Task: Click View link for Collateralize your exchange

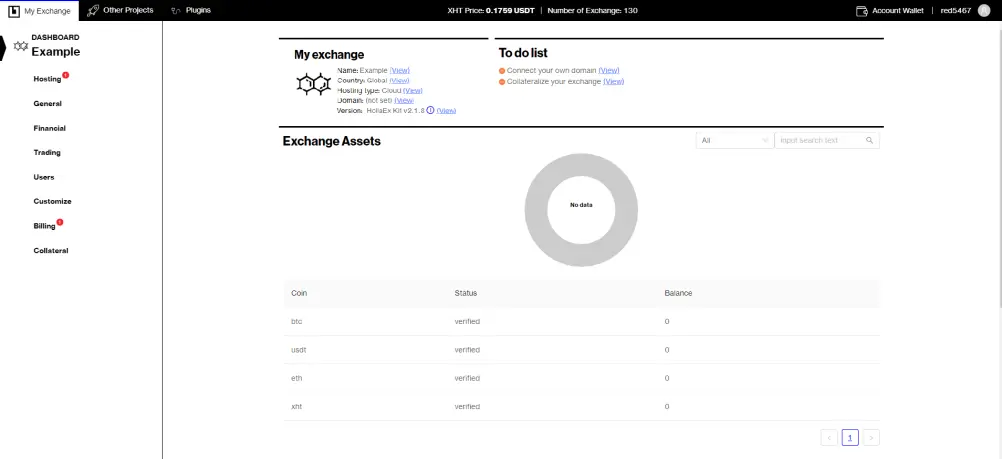Action: click(613, 82)
